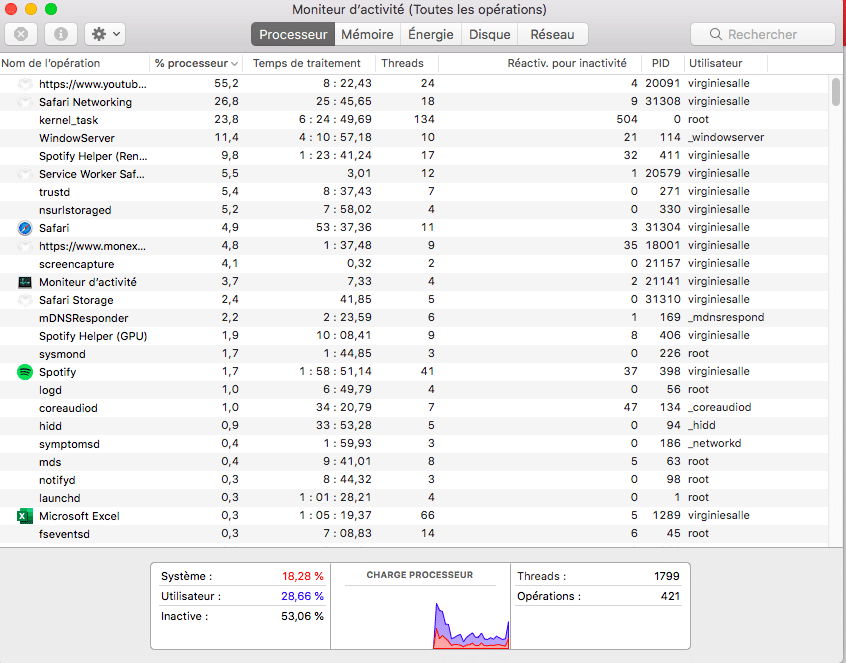Select the Spotify Helper (GPU) row
This screenshot has height=663, width=846.
point(414,336)
